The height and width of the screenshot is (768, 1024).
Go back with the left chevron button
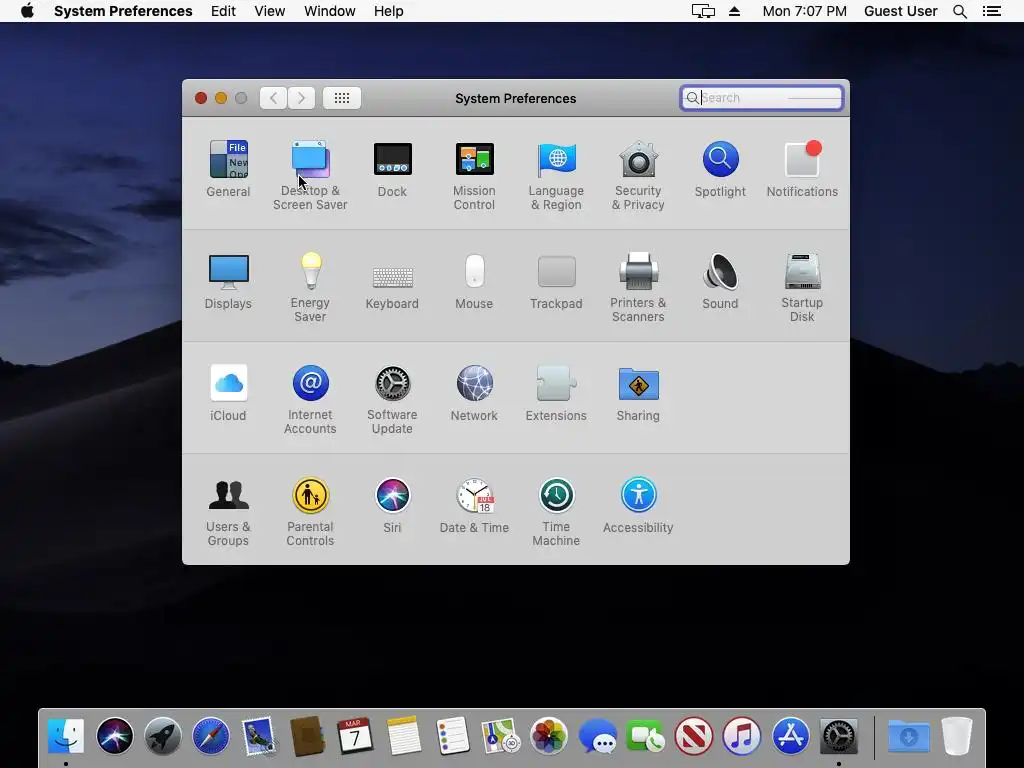pos(274,98)
